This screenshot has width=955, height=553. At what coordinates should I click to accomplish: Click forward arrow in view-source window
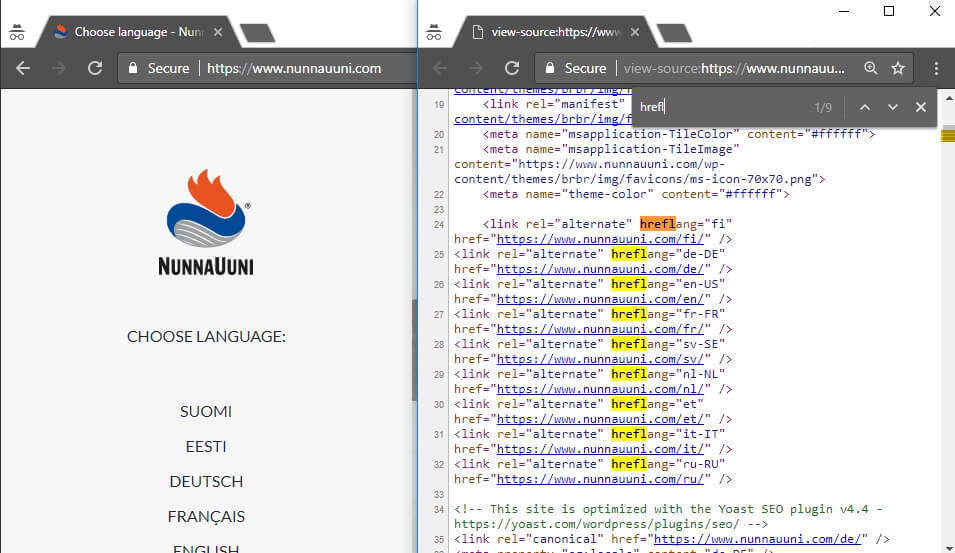click(476, 68)
